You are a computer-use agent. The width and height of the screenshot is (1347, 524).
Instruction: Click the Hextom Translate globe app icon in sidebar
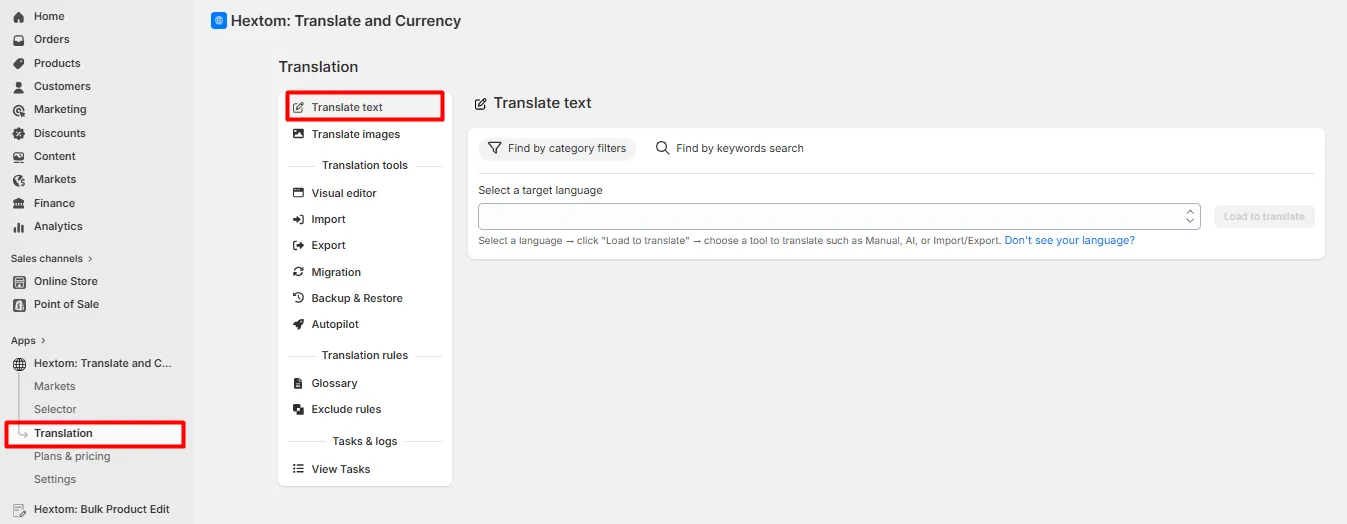tap(19, 364)
